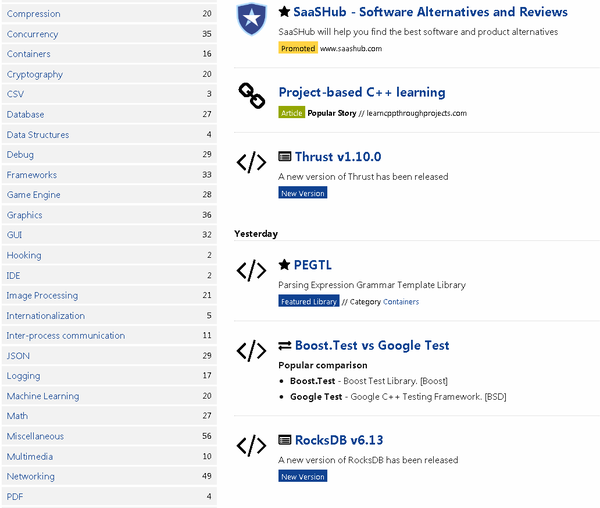600x508 pixels.
Task: Click the Containers category link under PEGTL
Action: tap(401, 302)
